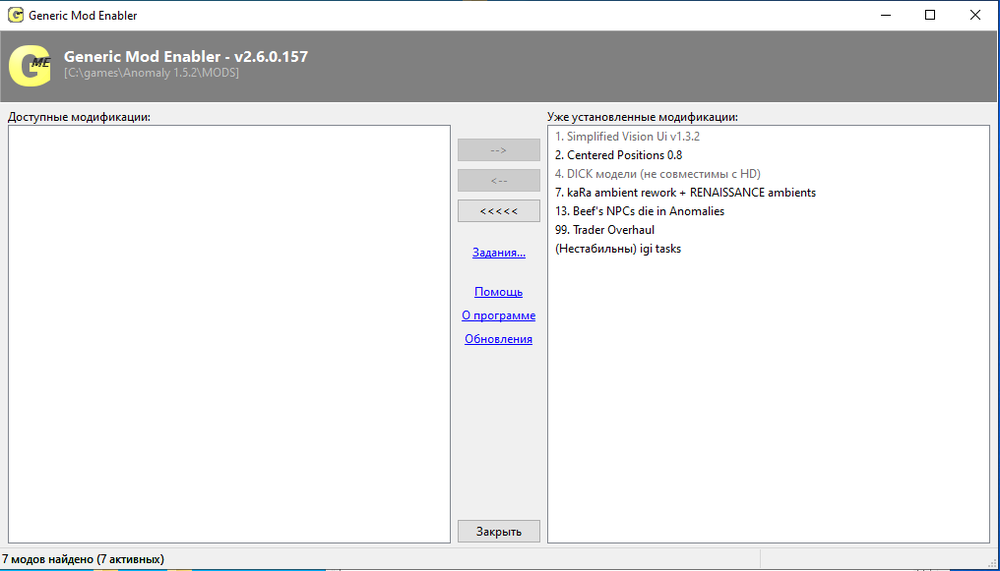
Task: Click the Закрыть button
Action: click(499, 531)
